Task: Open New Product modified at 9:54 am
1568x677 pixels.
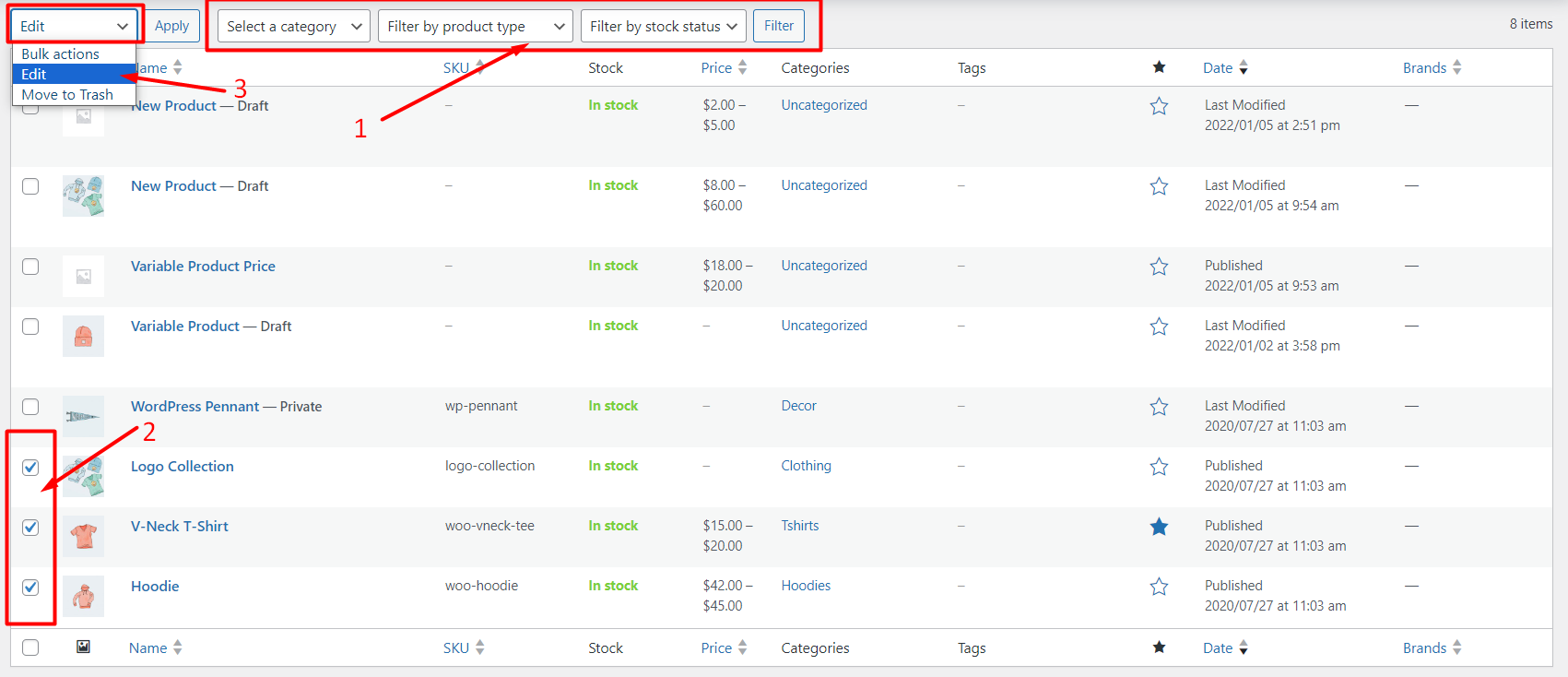Action: tap(173, 185)
